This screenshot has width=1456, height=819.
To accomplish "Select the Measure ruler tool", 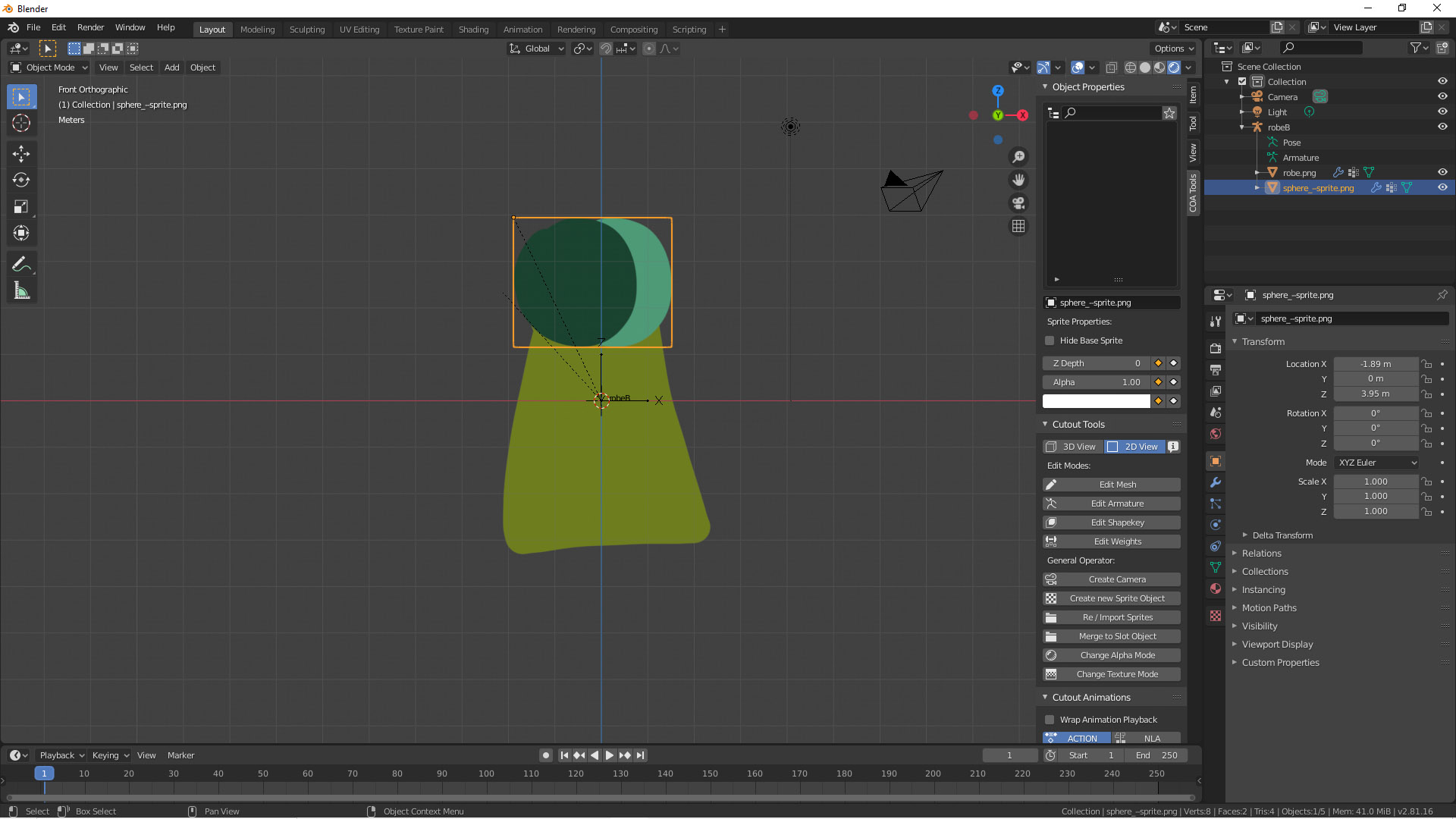I will (x=21, y=291).
